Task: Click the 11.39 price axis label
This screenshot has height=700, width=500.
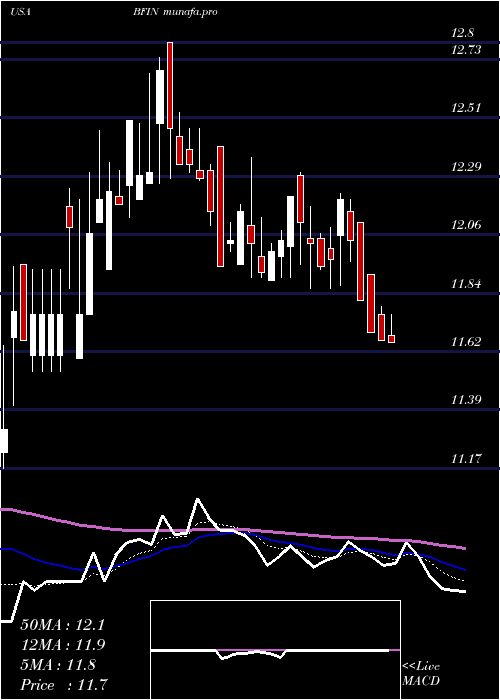Action: [x=466, y=400]
